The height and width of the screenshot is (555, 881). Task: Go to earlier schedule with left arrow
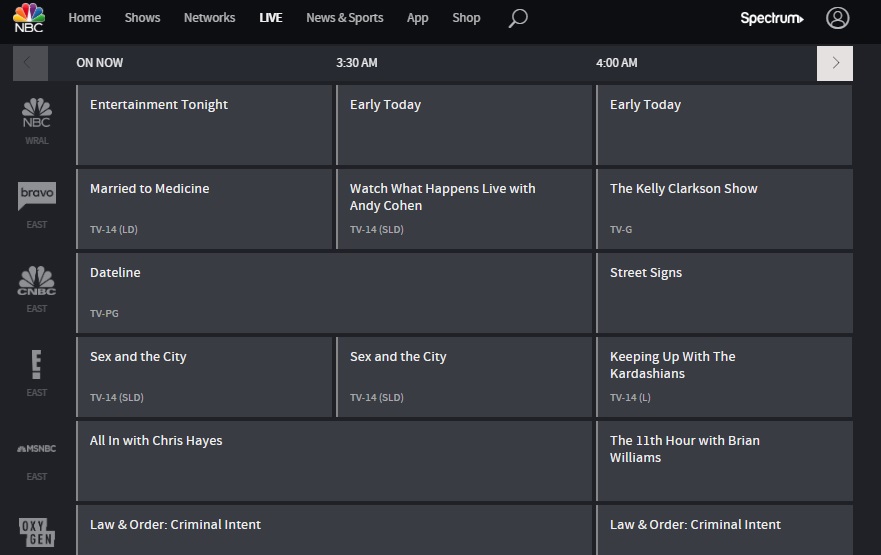pos(30,63)
